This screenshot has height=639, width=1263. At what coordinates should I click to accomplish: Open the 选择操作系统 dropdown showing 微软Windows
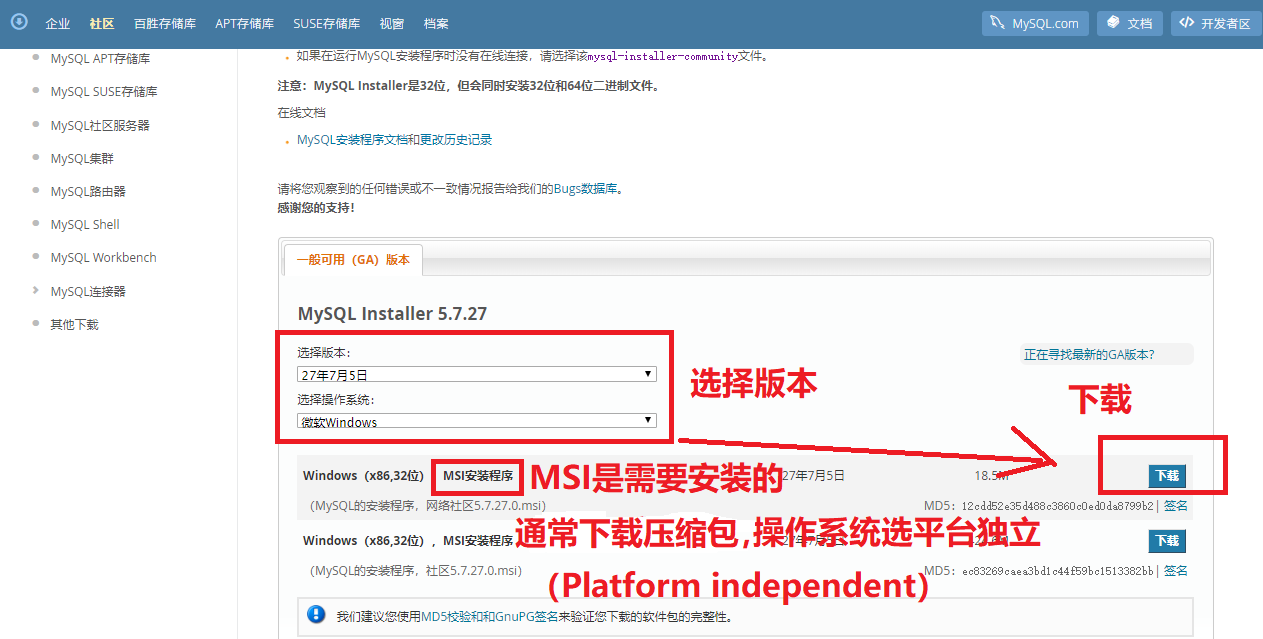[x=477, y=421]
